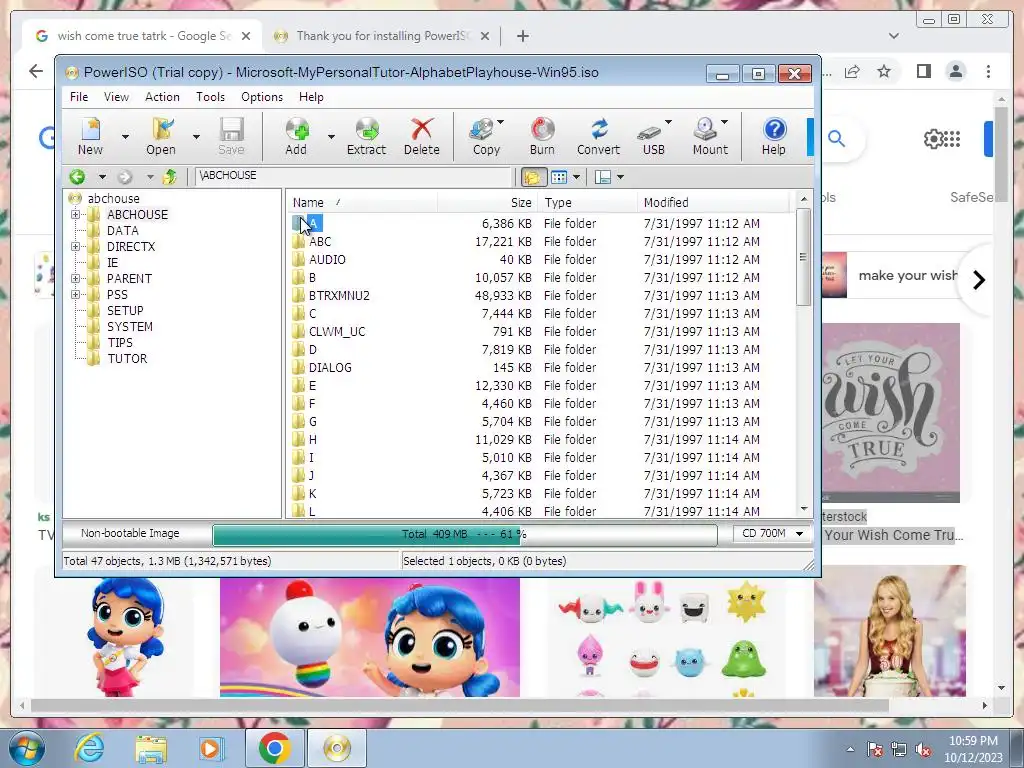Viewport: 1024px width, 768px height.
Task: Click Chrome's share page icon
Action: tap(852, 71)
